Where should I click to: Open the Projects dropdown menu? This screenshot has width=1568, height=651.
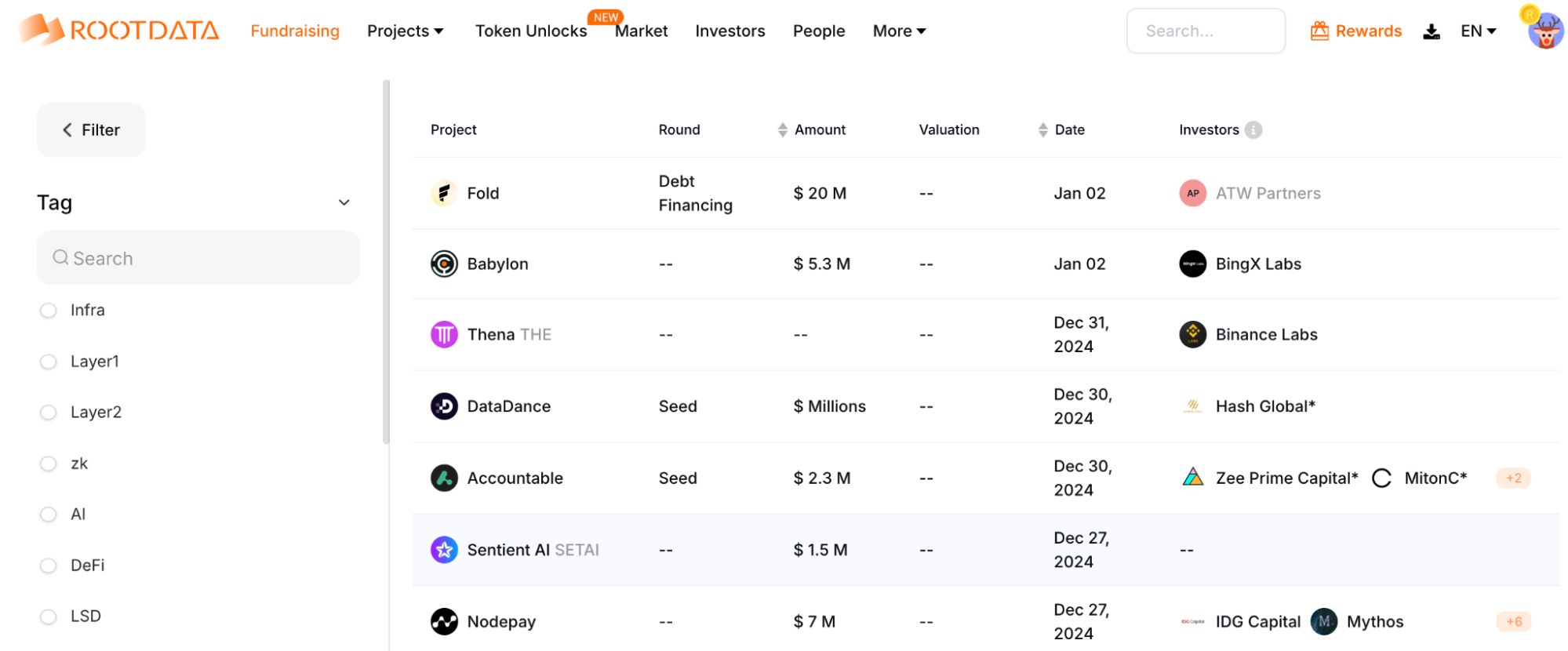point(405,31)
